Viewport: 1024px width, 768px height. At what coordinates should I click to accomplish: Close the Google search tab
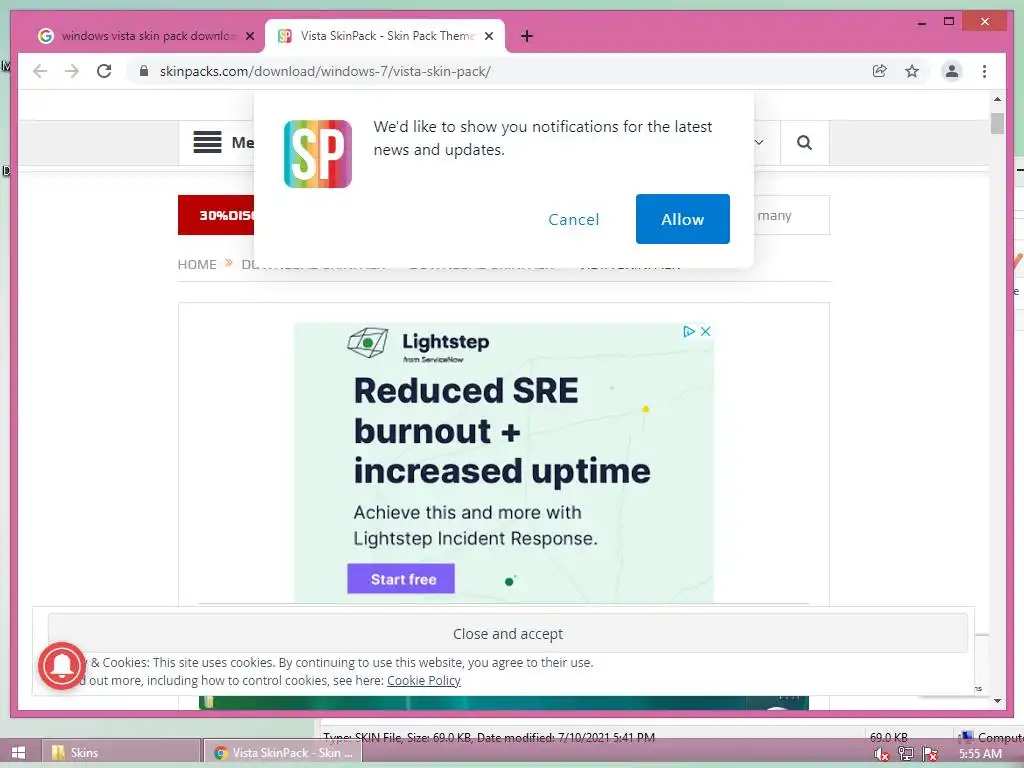[249, 36]
